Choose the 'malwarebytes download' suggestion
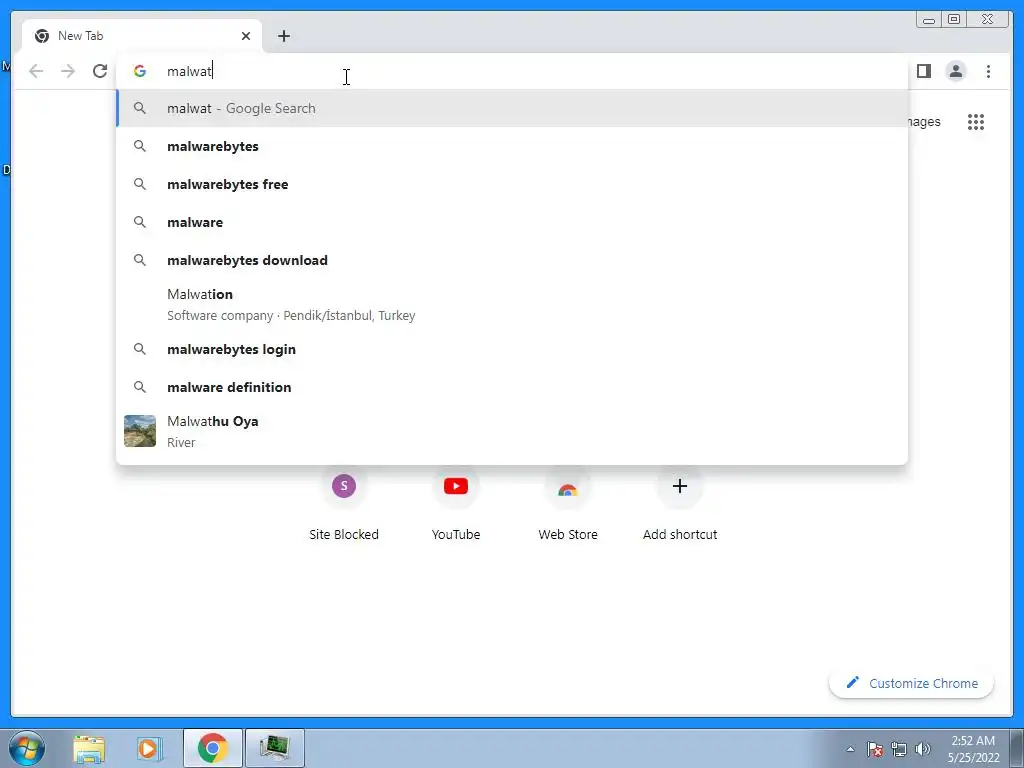Screen dimensions: 1024x768 [x=512, y=260]
